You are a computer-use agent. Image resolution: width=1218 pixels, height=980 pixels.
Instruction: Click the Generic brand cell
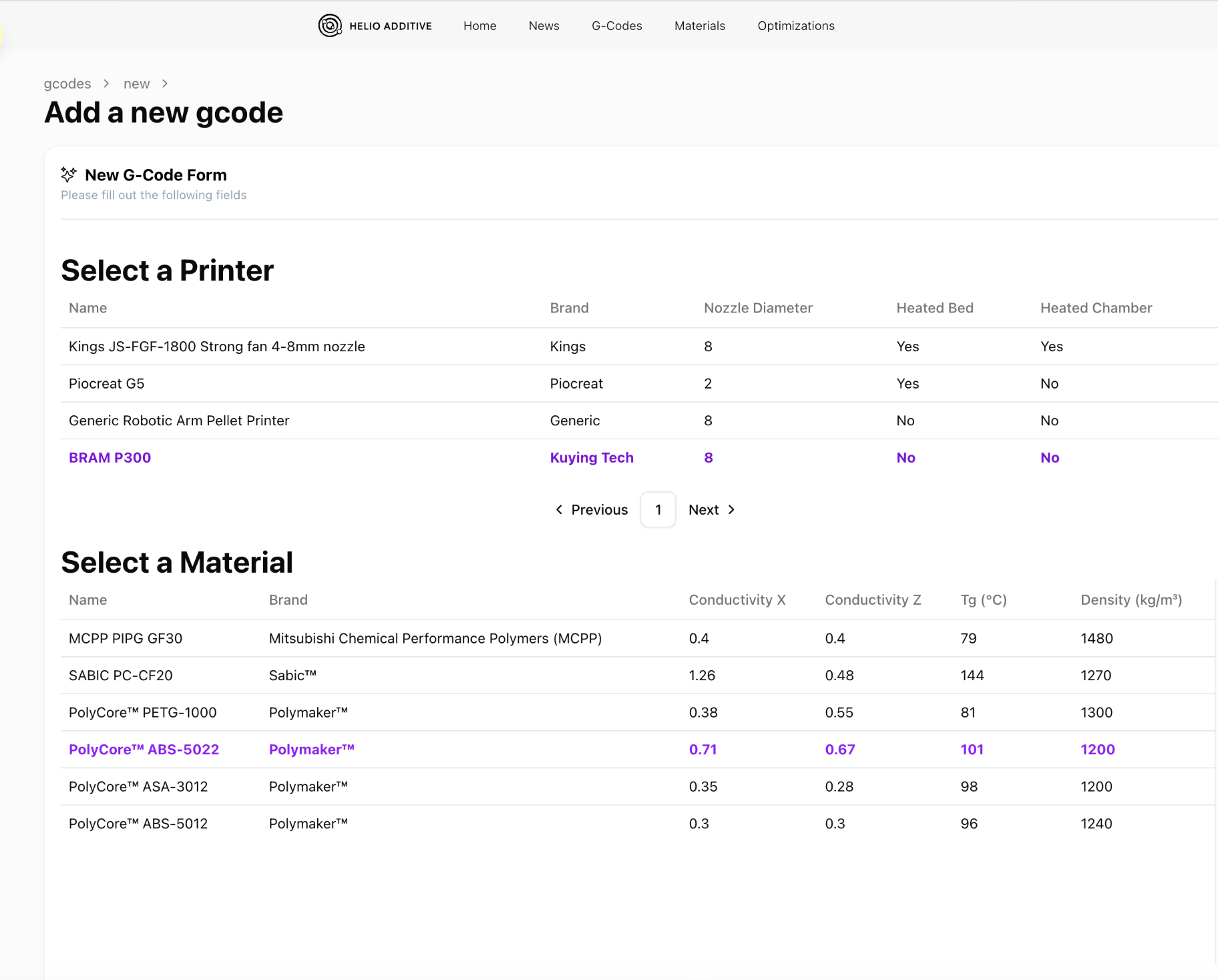(x=575, y=421)
